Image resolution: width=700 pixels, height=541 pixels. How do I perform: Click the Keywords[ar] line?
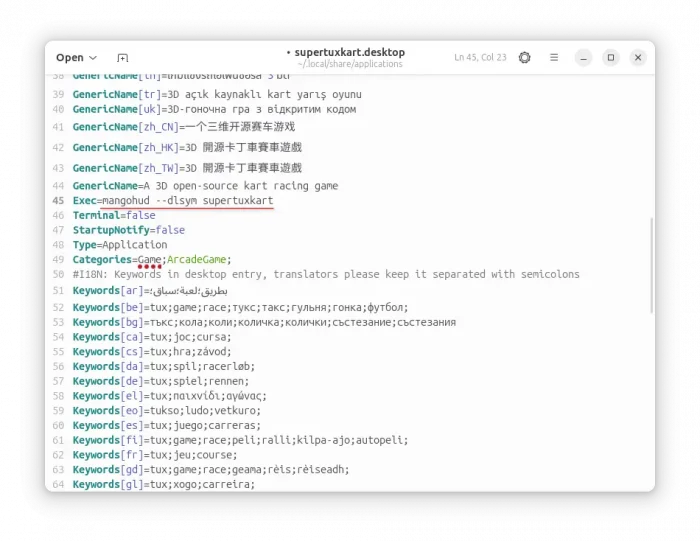click(150, 291)
